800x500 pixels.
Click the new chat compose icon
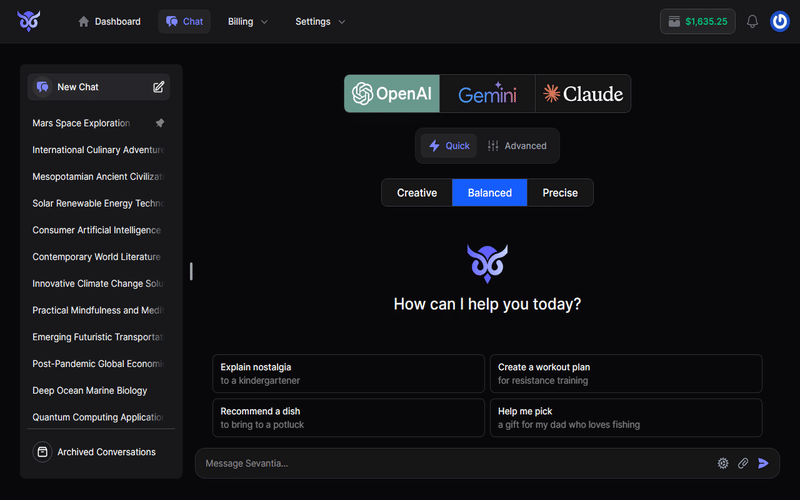coord(158,87)
